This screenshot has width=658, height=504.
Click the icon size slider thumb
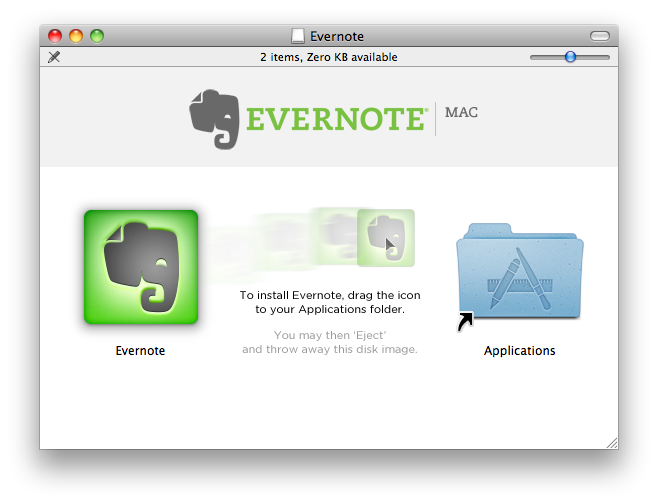(570, 57)
